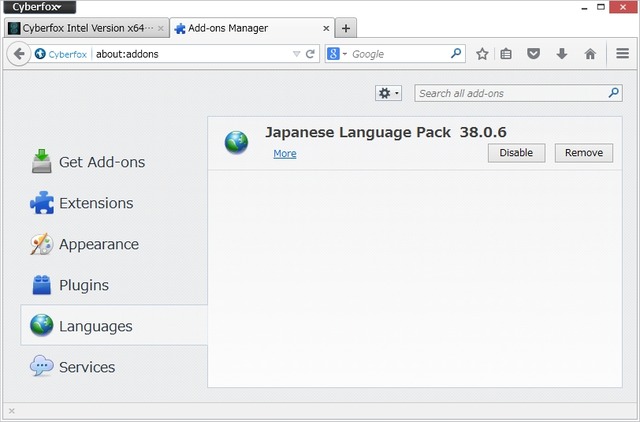Close the bottom add-on bar
Viewport: 640px width, 422px height.
pos(11,411)
